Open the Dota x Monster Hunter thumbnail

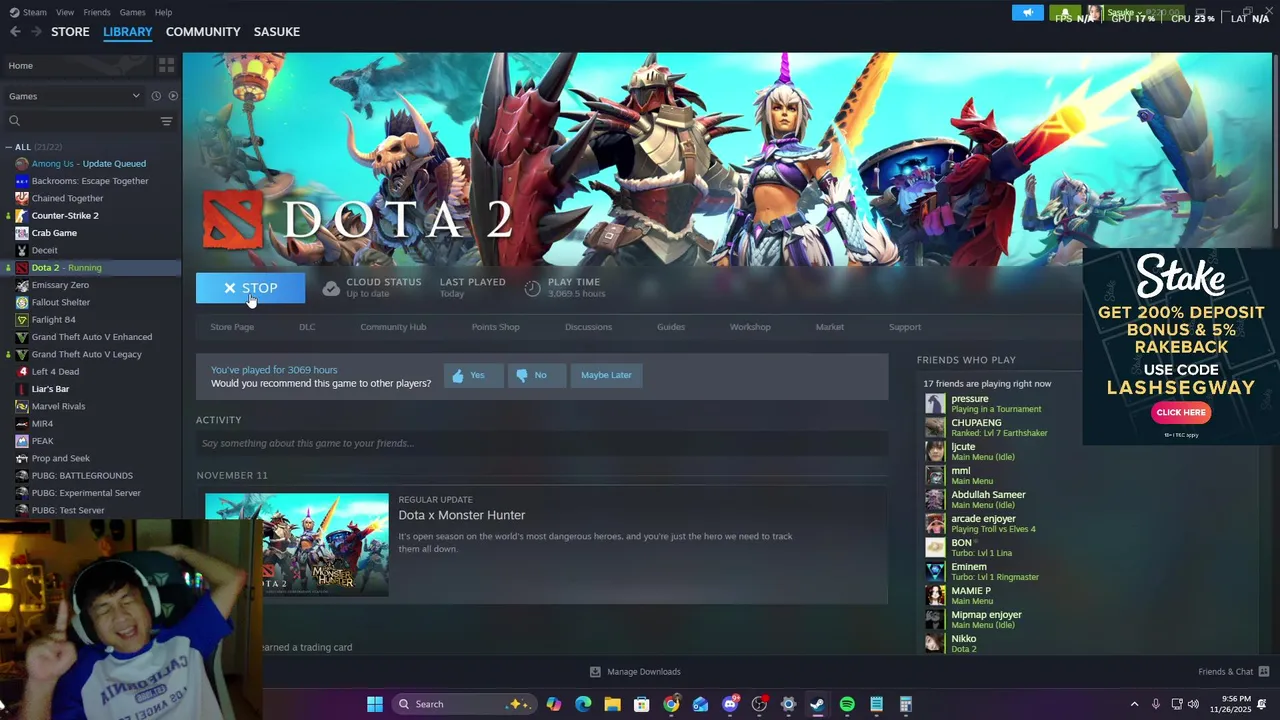(297, 545)
